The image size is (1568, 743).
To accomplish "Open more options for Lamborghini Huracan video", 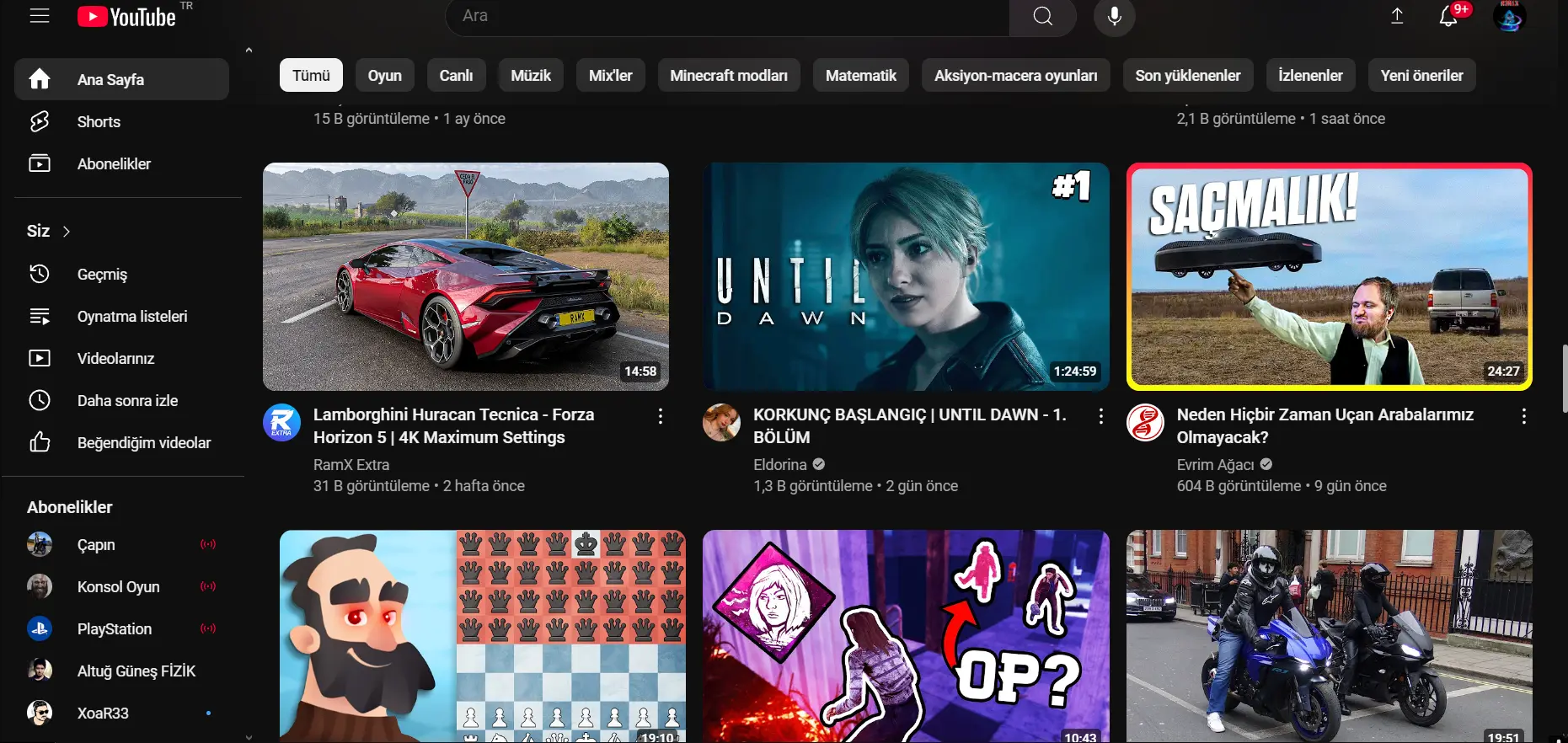I will point(661,416).
